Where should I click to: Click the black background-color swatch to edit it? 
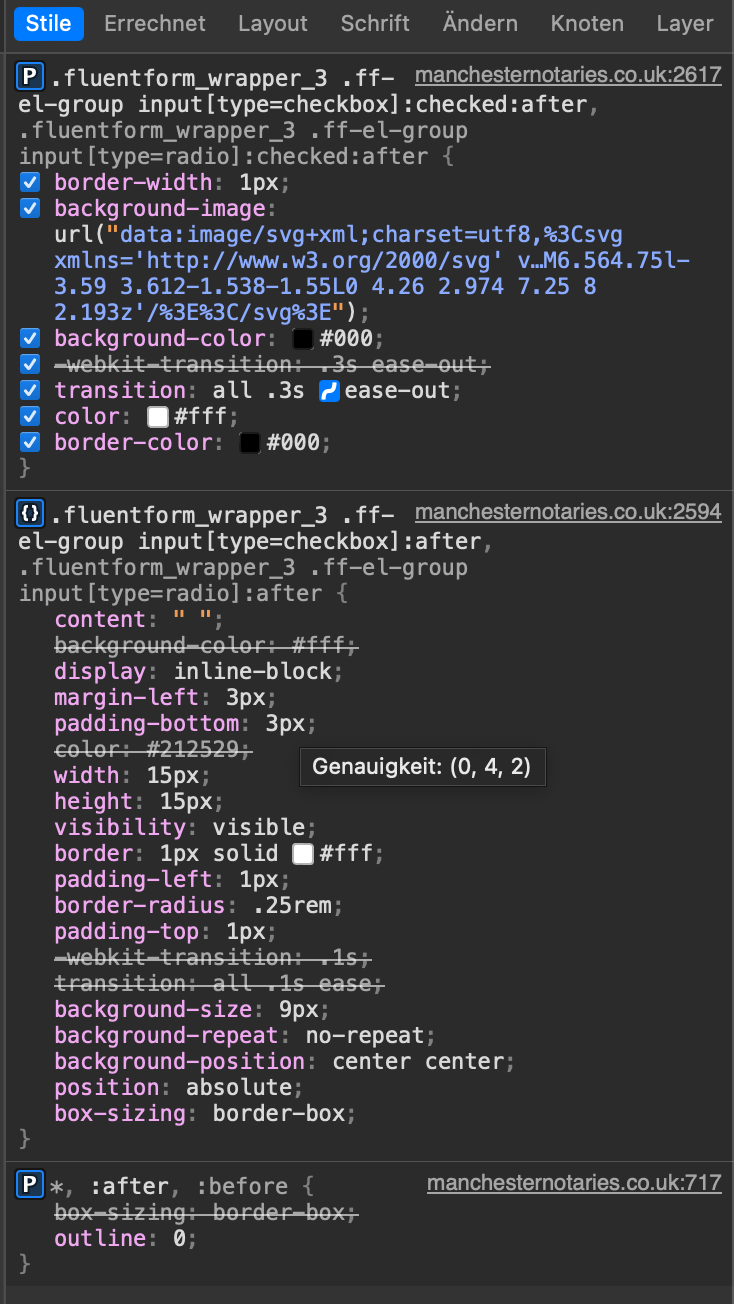tap(302, 338)
